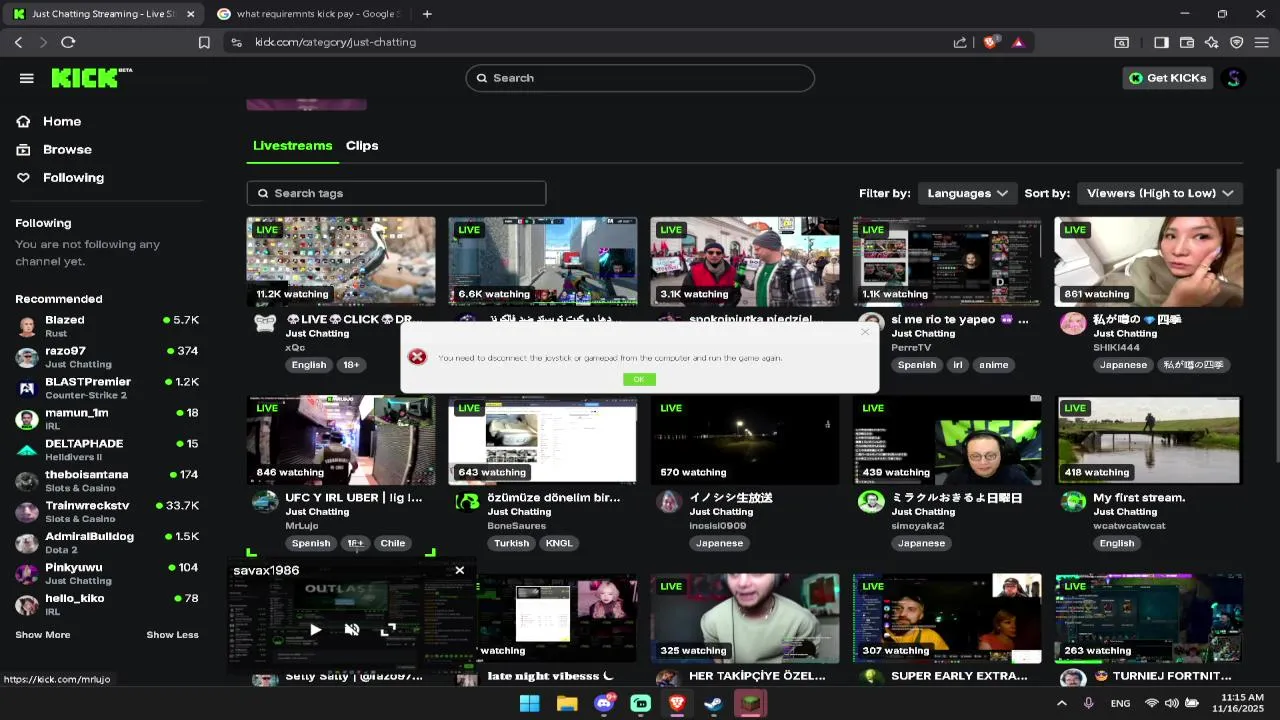Open MrLujo channel avatar
The width and height of the screenshot is (1280, 720).
(265, 502)
